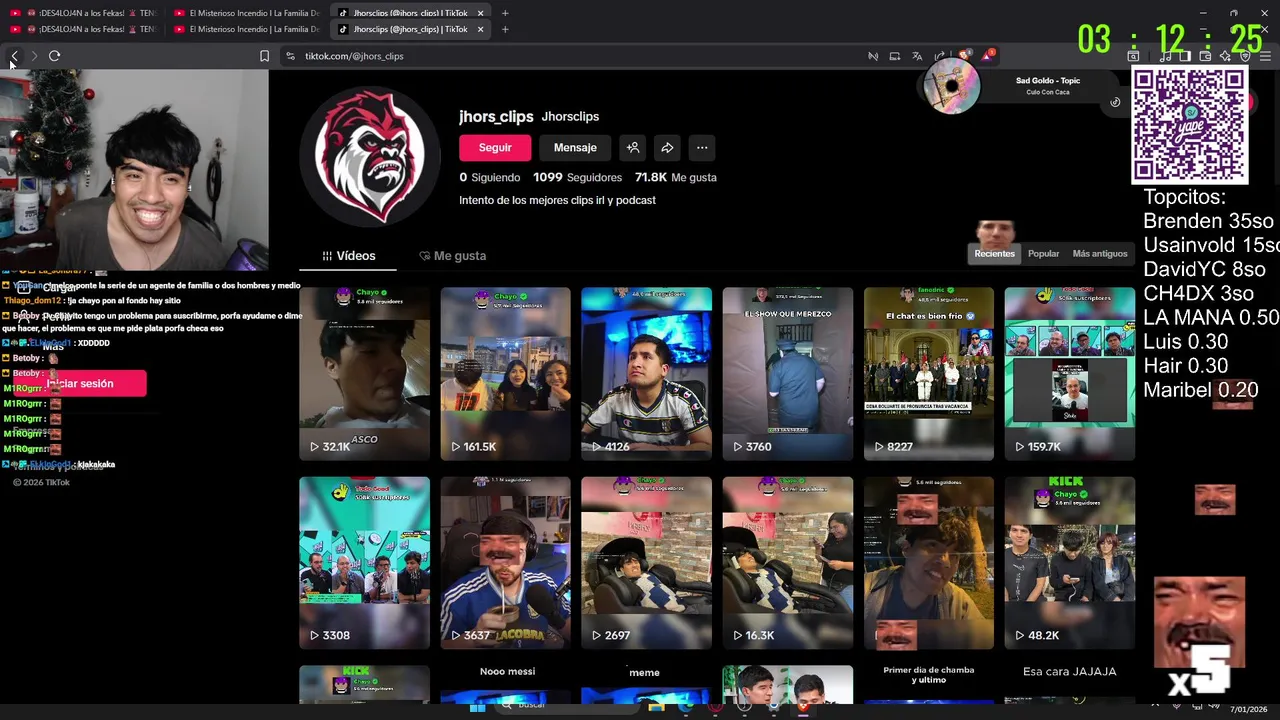Viewport: 1280px width, 720px height.
Task: Go back with the browser back arrow
Action: click(x=14, y=56)
